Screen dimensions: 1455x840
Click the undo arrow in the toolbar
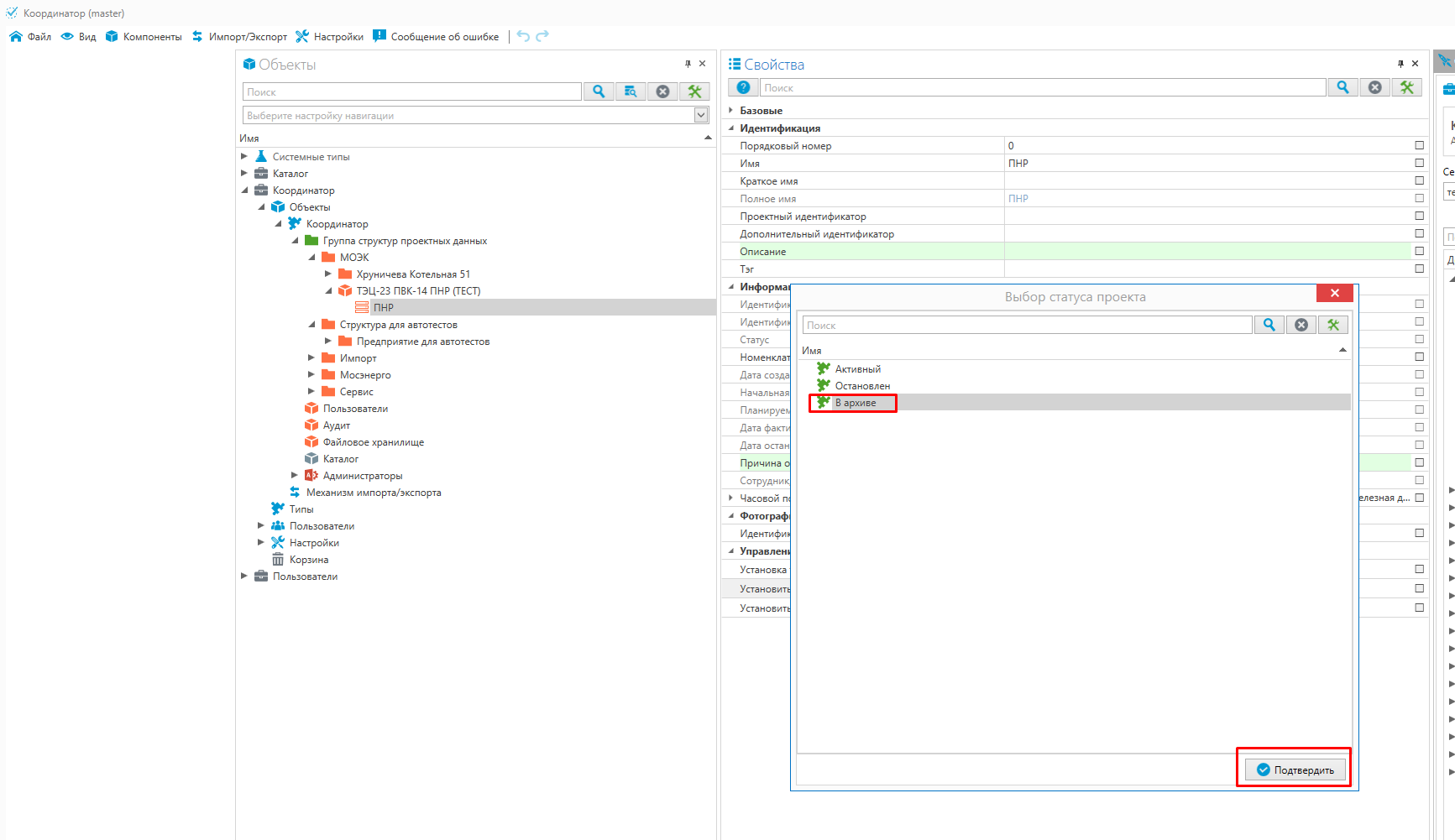[x=523, y=36]
